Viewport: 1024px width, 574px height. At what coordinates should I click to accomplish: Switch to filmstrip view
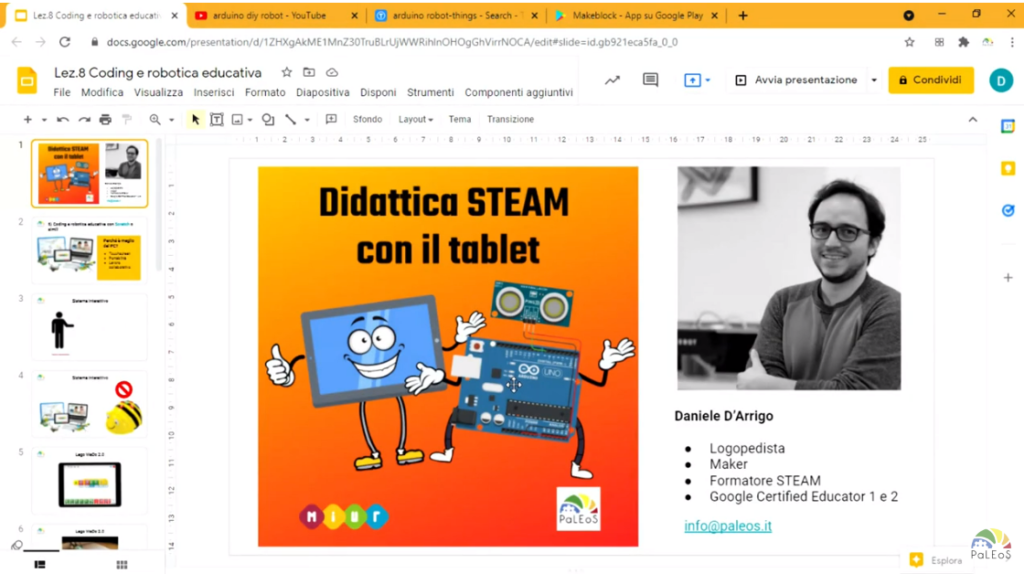point(40,564)
